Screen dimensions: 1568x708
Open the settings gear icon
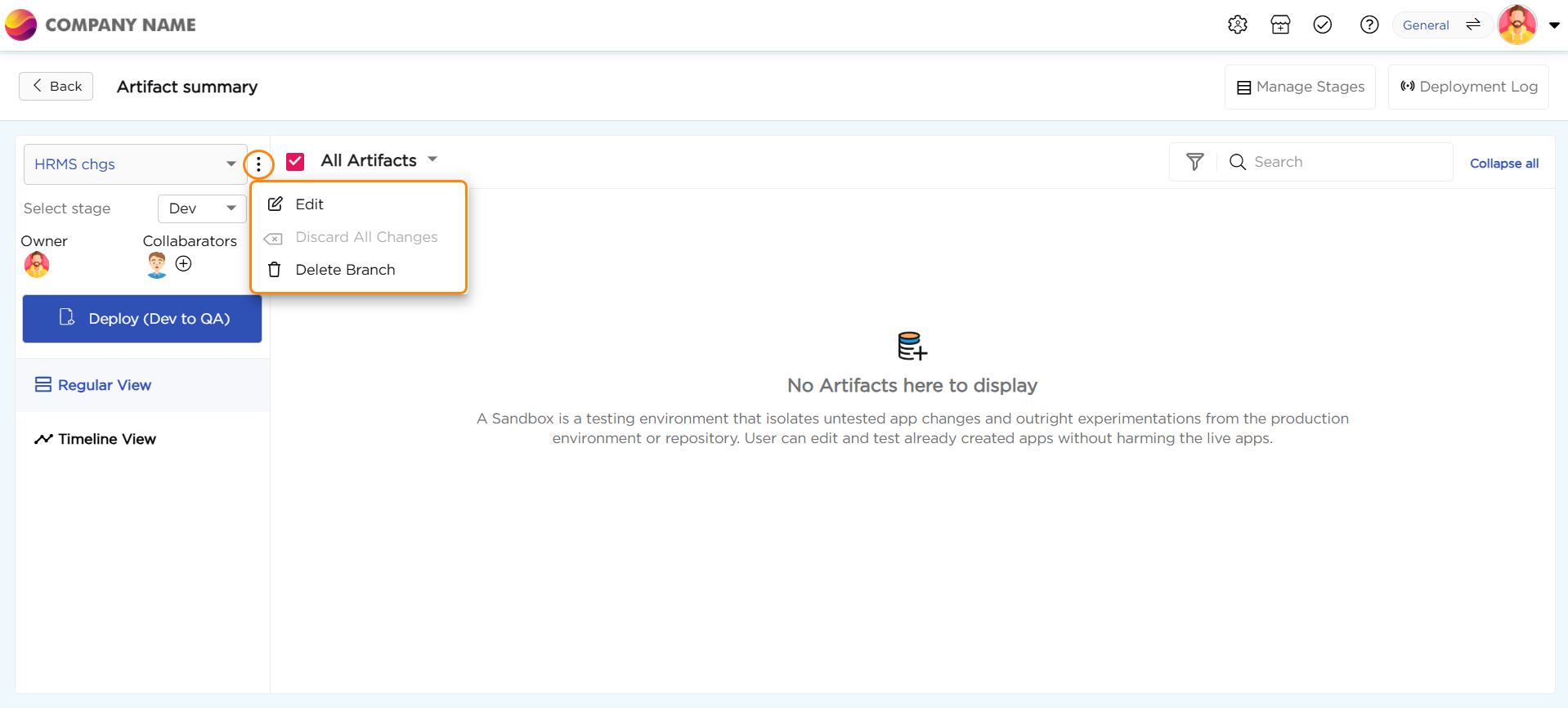pos(1237,25)
